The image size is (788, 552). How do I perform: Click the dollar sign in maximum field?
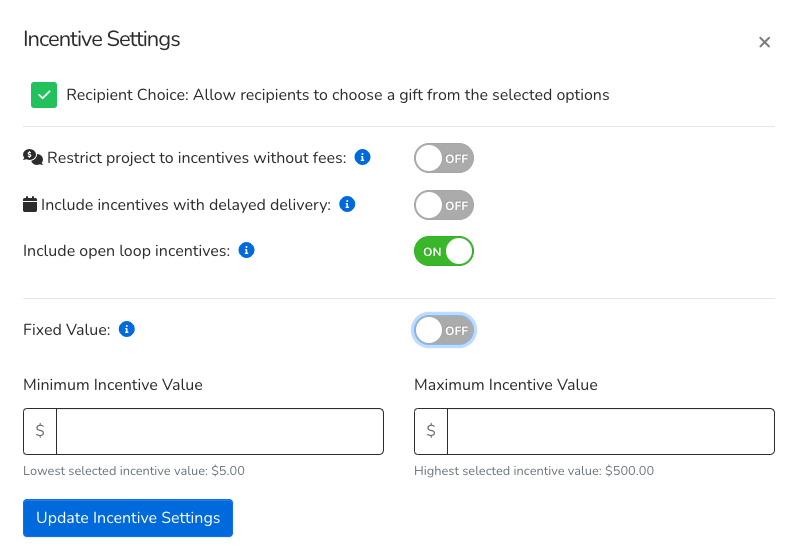(x=431, y=431)
